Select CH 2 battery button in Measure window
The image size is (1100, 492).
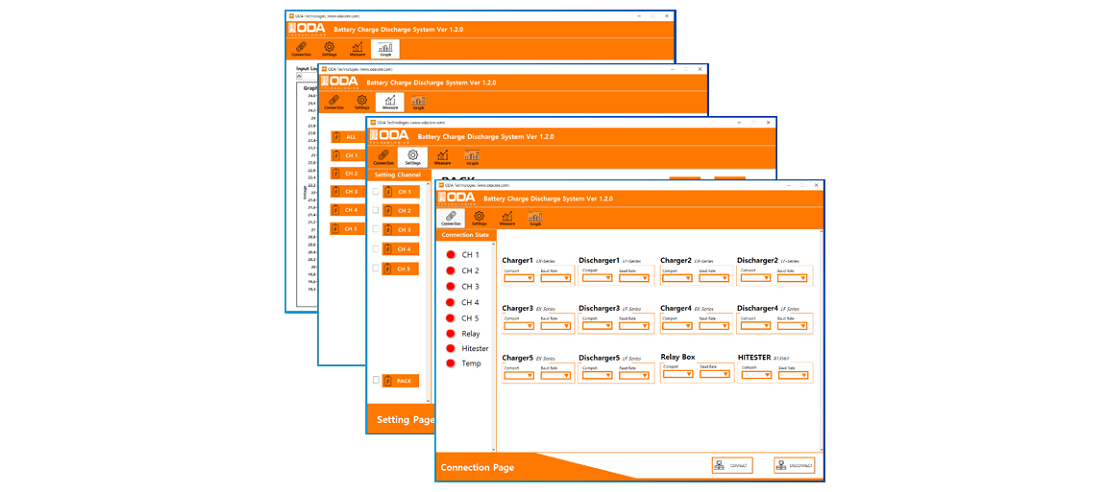pos(347,173)
